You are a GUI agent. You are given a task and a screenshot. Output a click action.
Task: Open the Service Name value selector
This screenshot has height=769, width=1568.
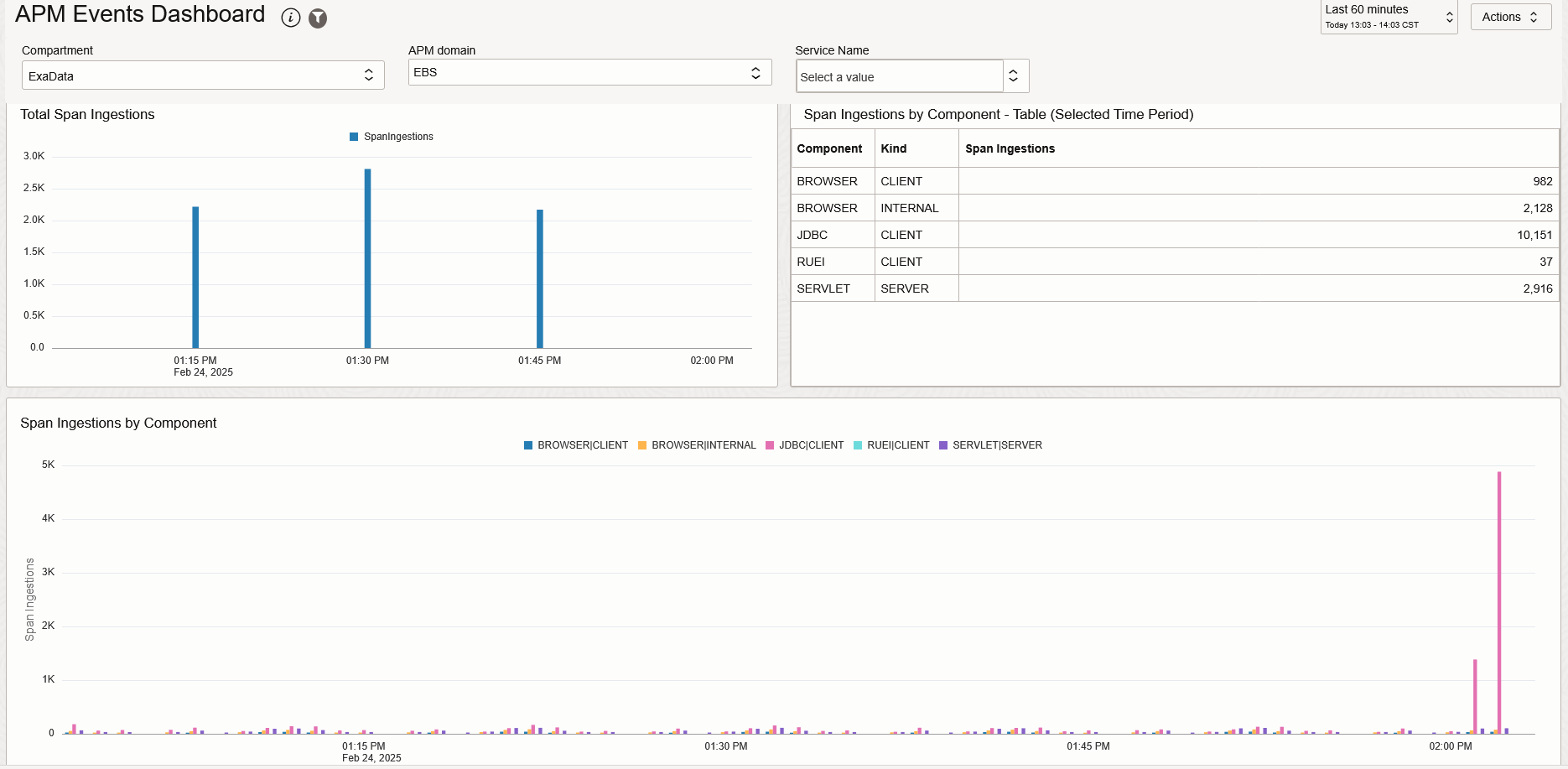1014,75
